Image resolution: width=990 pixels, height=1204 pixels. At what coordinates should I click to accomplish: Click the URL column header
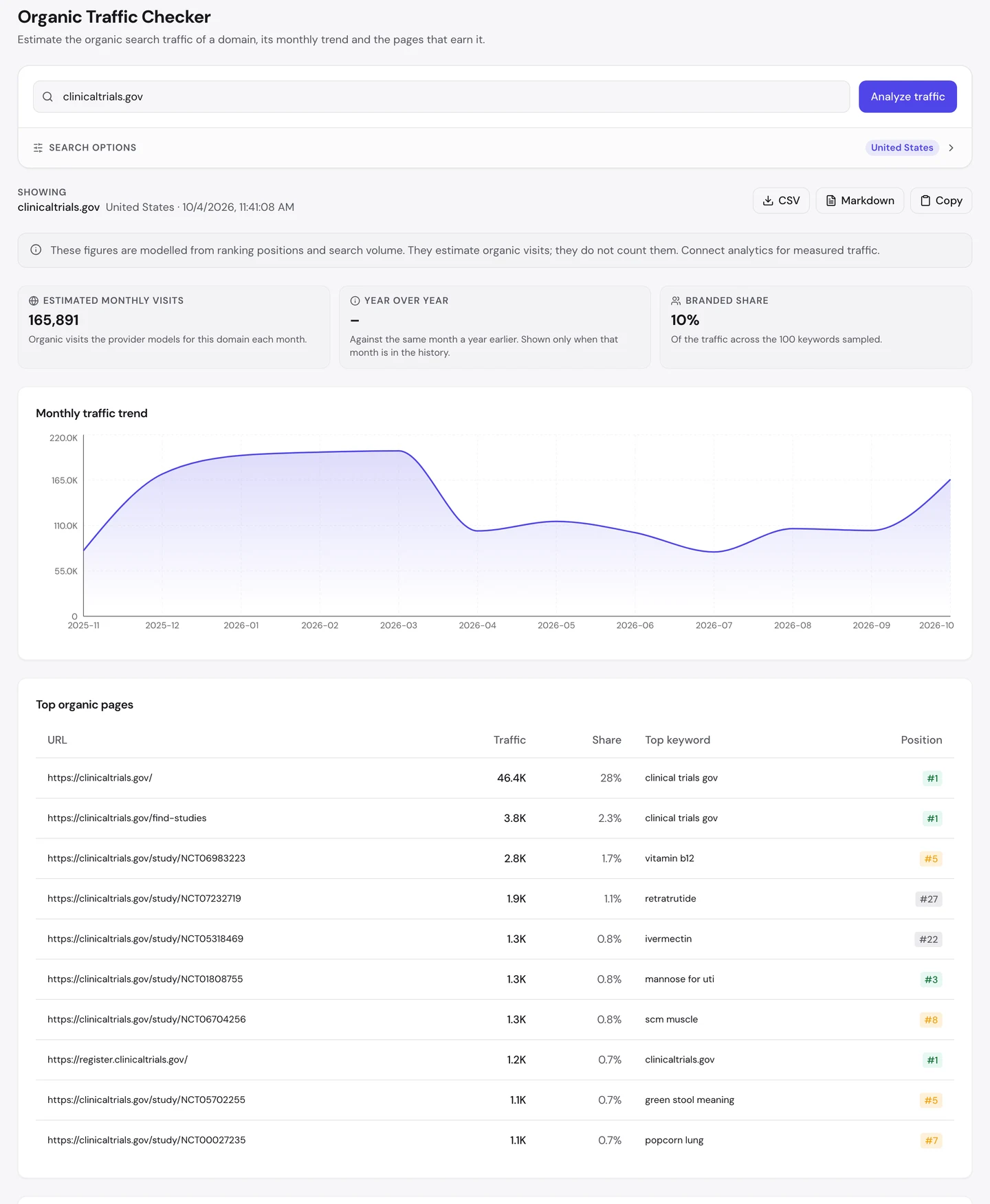tap(57, 740)
